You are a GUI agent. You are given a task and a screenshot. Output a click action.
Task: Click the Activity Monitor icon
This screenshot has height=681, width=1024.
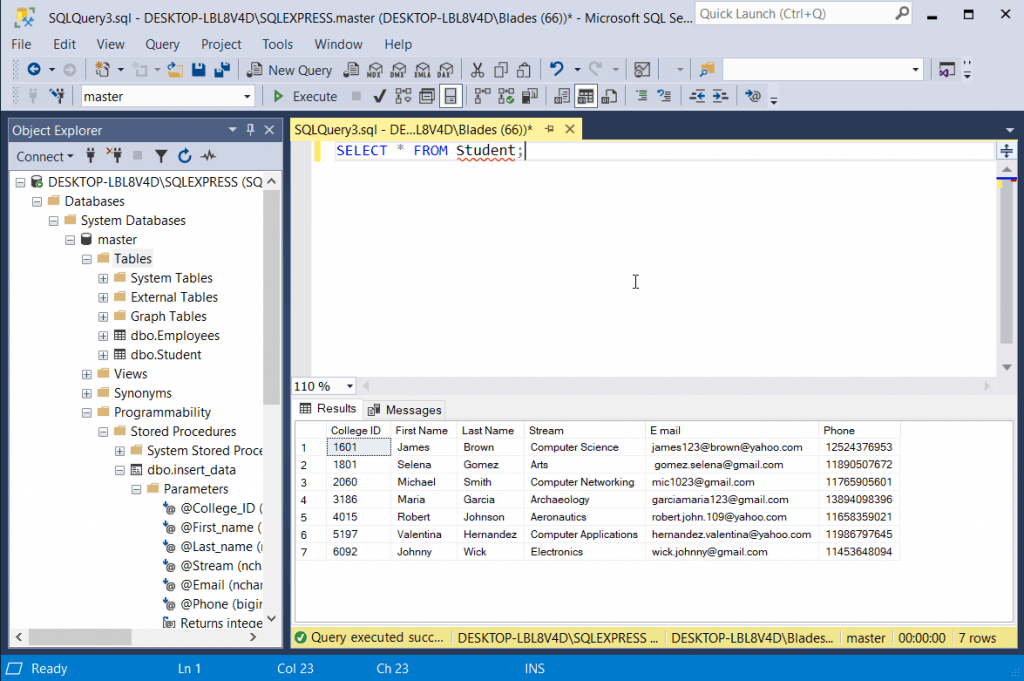(x=208, y=155)
